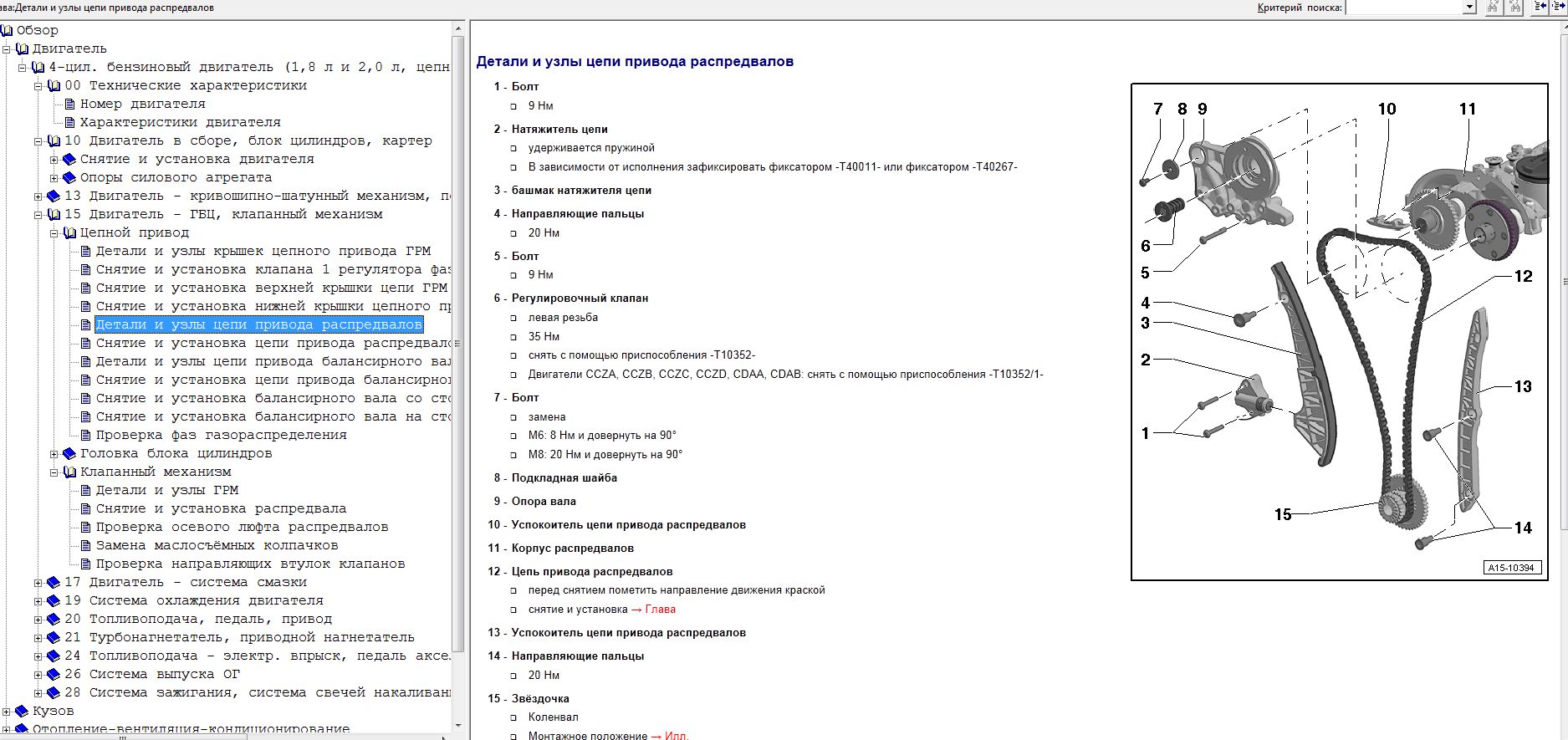Collapse the Цепной привод tree node
This screenshot has width=1568, height=740.
[54, 233]
